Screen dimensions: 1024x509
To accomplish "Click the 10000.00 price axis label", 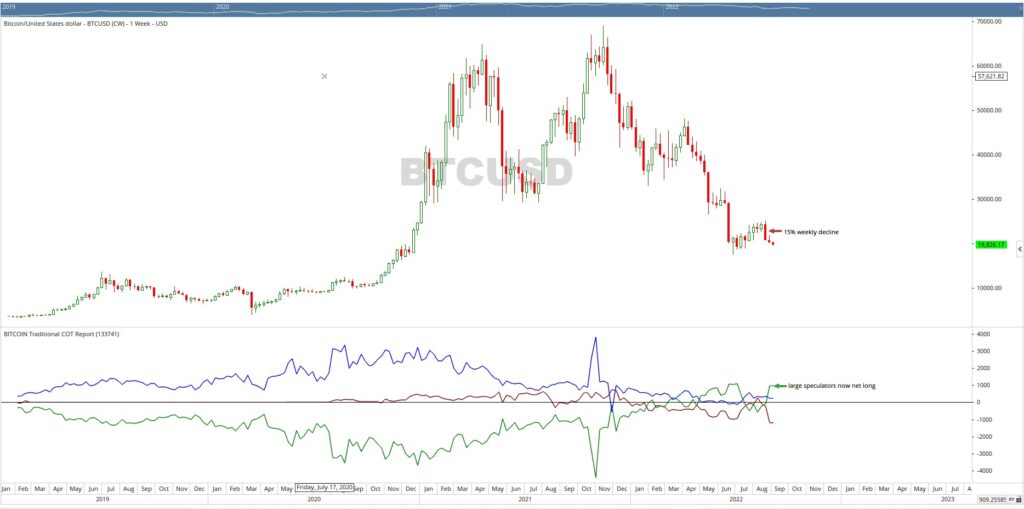I will pos(989,288).
